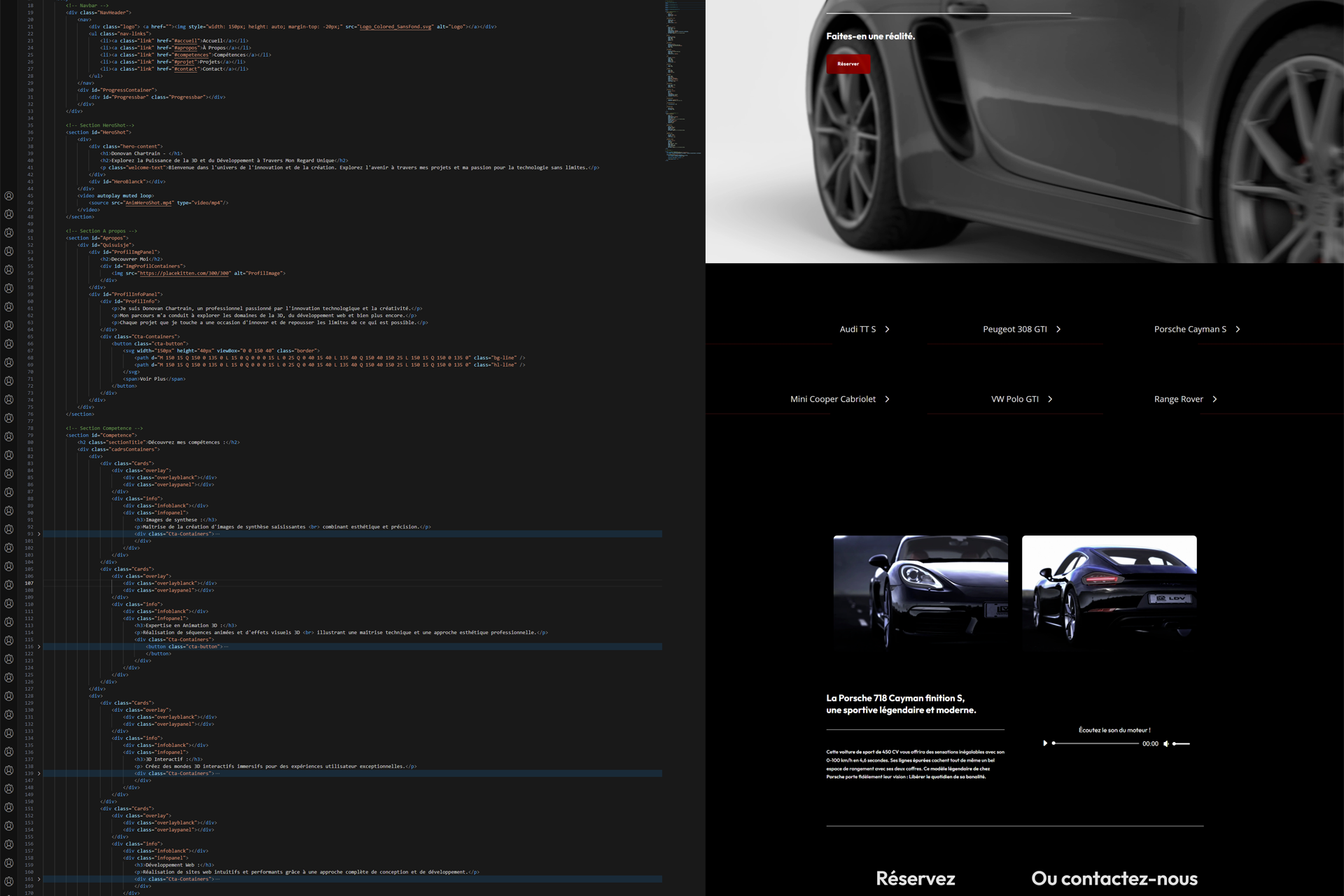Screen dimensions: 1344x896
Task: Click the chevron next to Mini Cooper Cabriolet
Action: pyautogui.click(x=887, y=399)
